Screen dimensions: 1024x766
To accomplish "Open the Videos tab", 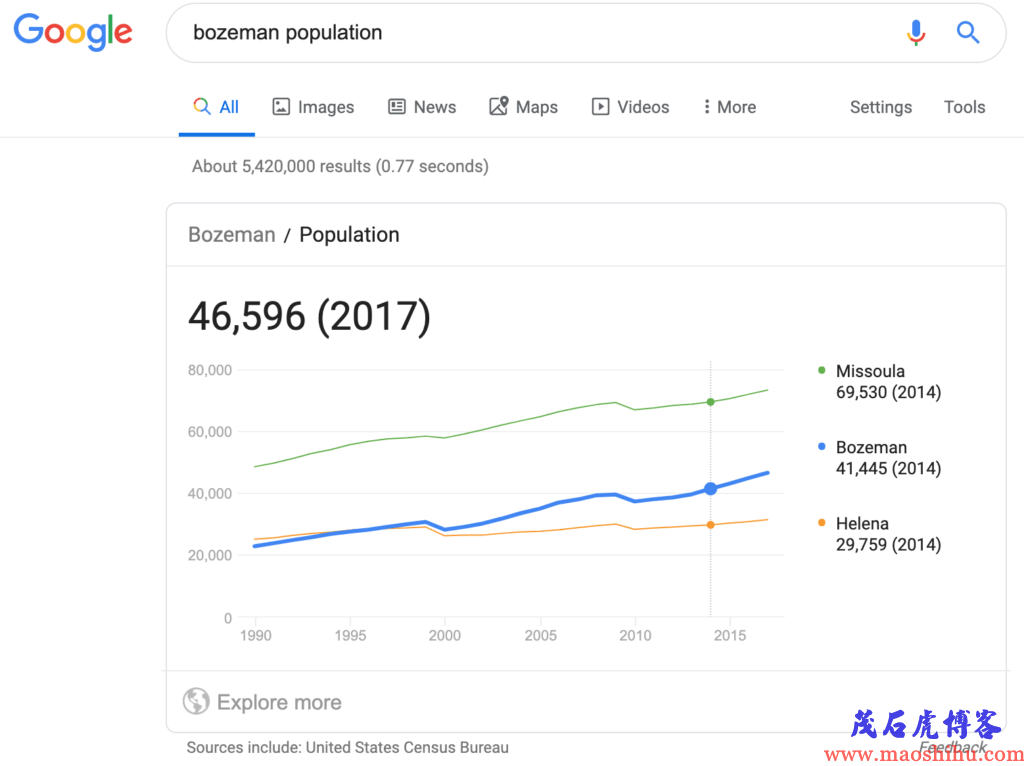I will (630, 107).
